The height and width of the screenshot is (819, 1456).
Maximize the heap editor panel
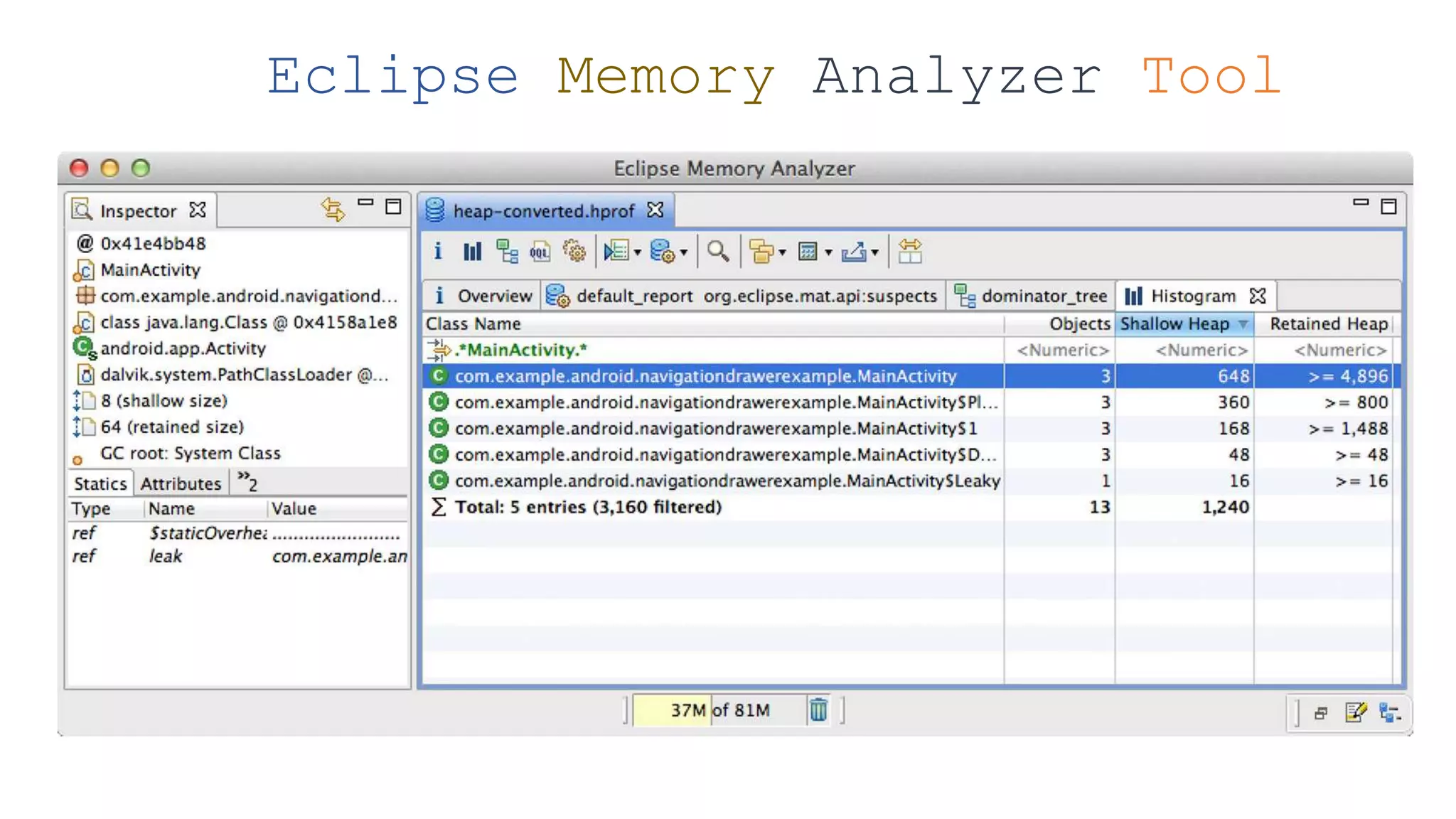coord(1388,206)
